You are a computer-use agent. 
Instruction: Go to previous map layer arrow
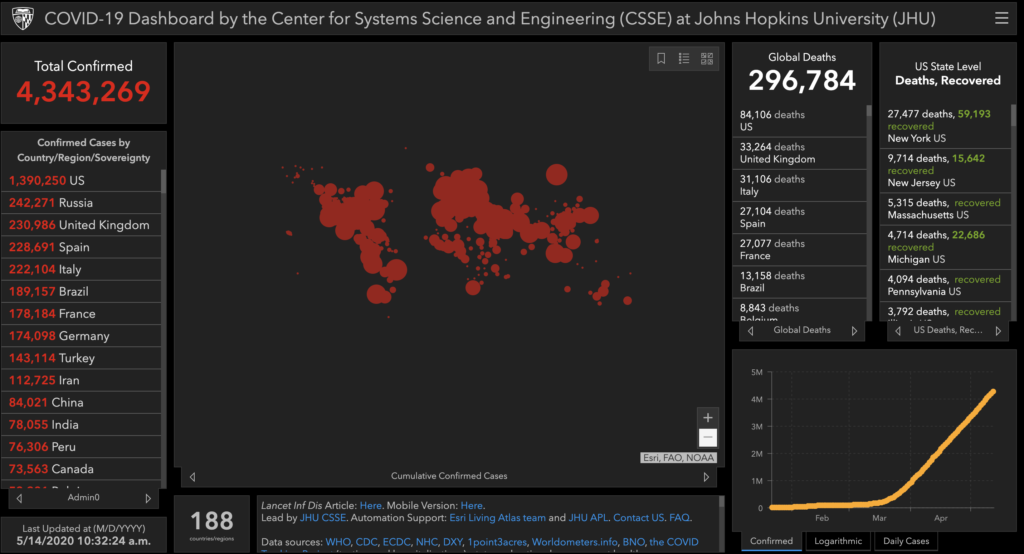coord(192,477)
